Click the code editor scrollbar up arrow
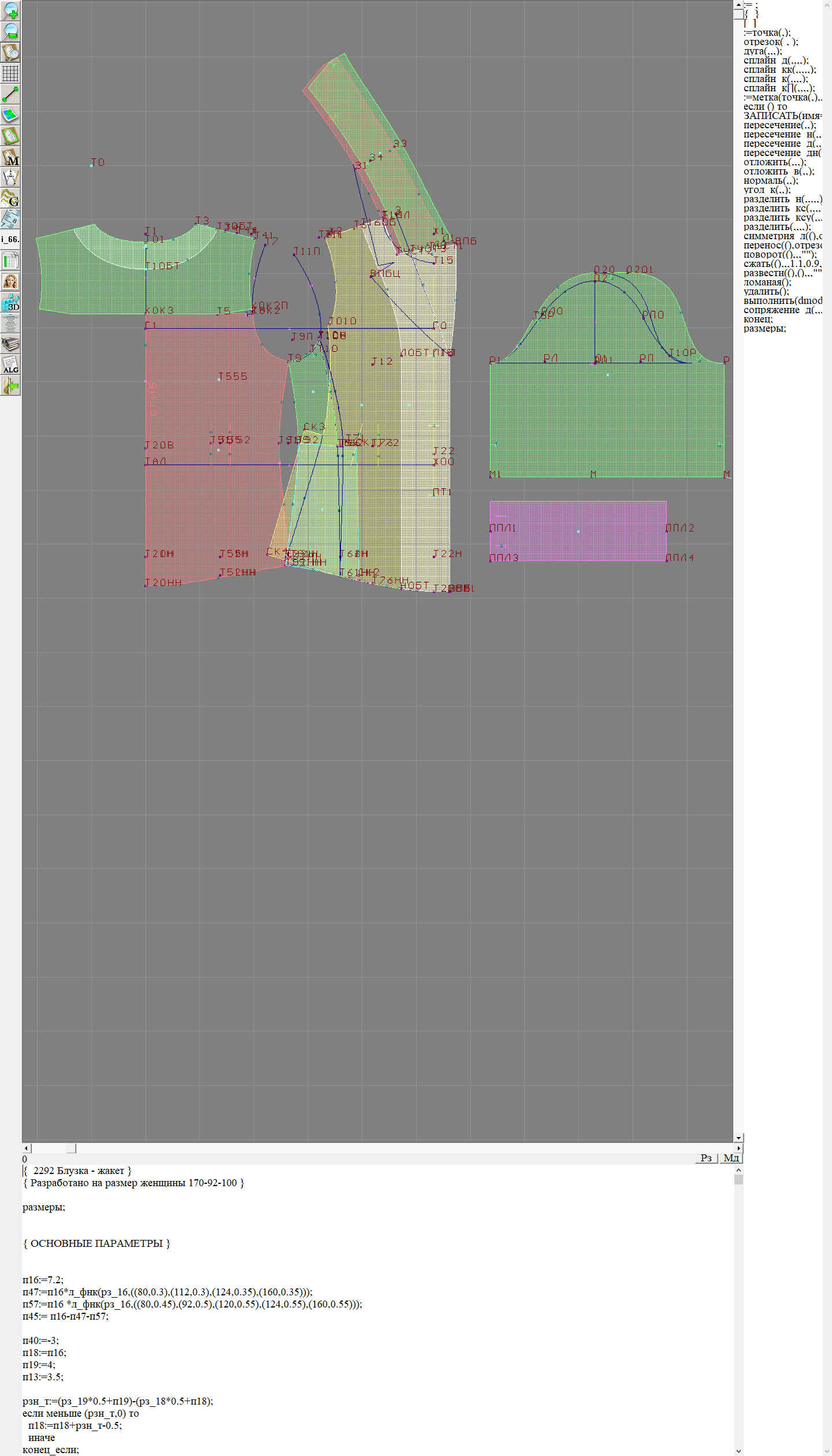Screen dimensions: 832x1456 738,1169
